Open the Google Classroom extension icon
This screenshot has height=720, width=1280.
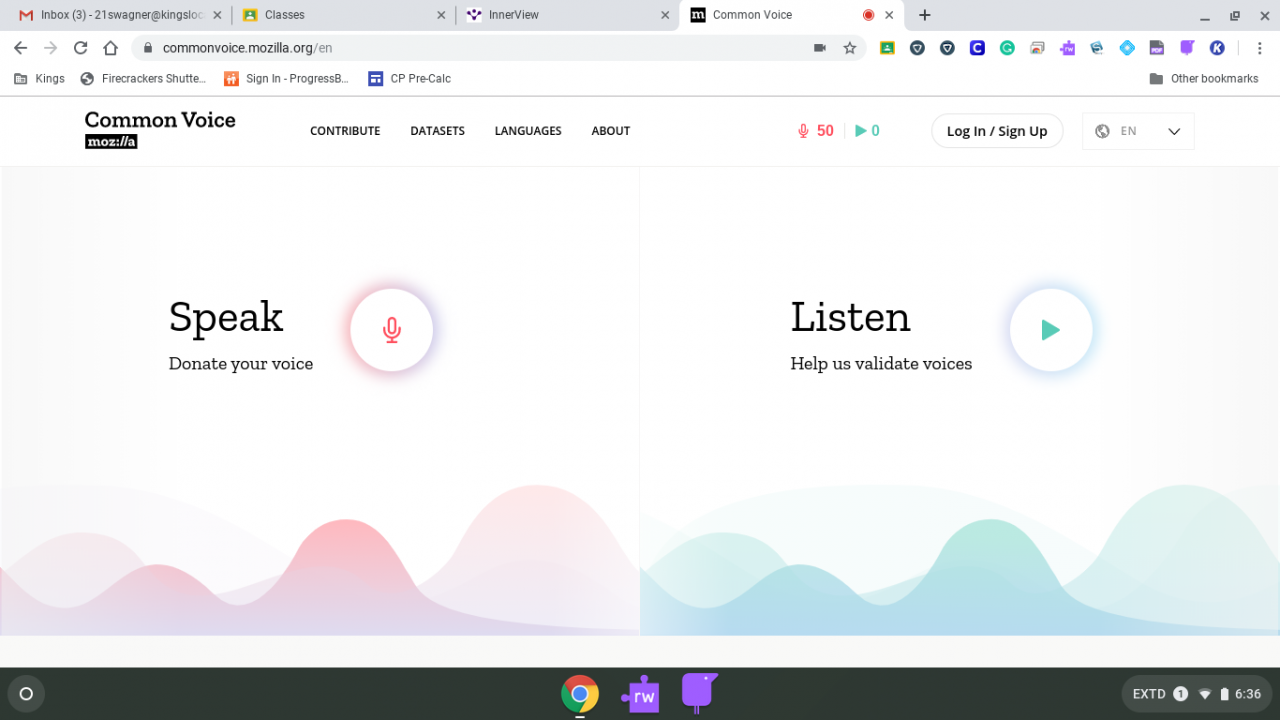tap(887, 48)
